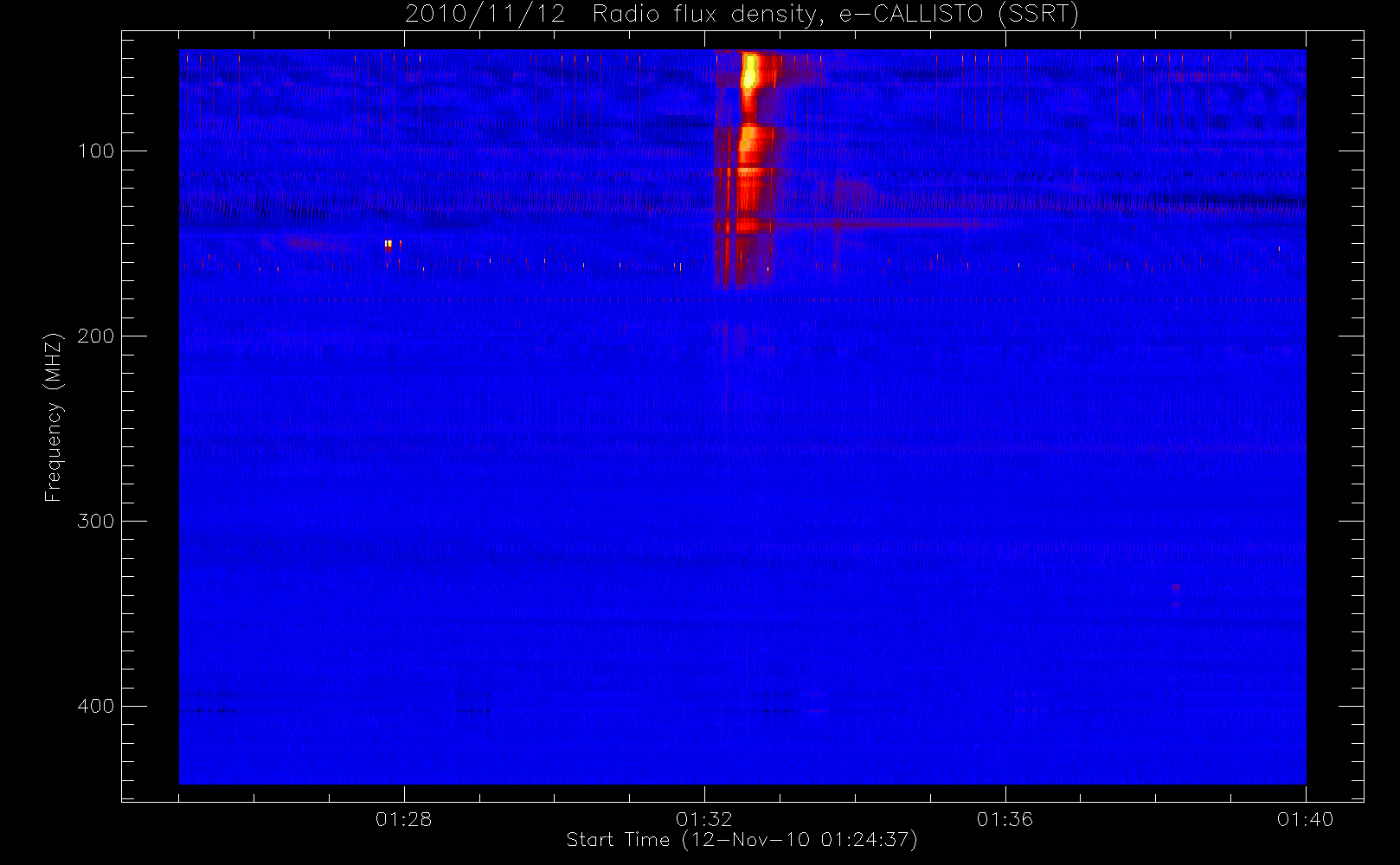This screenshot has width=1400, height=865.
Task: Click the 01:28 time tick label
Action: (x=403, y=819)
